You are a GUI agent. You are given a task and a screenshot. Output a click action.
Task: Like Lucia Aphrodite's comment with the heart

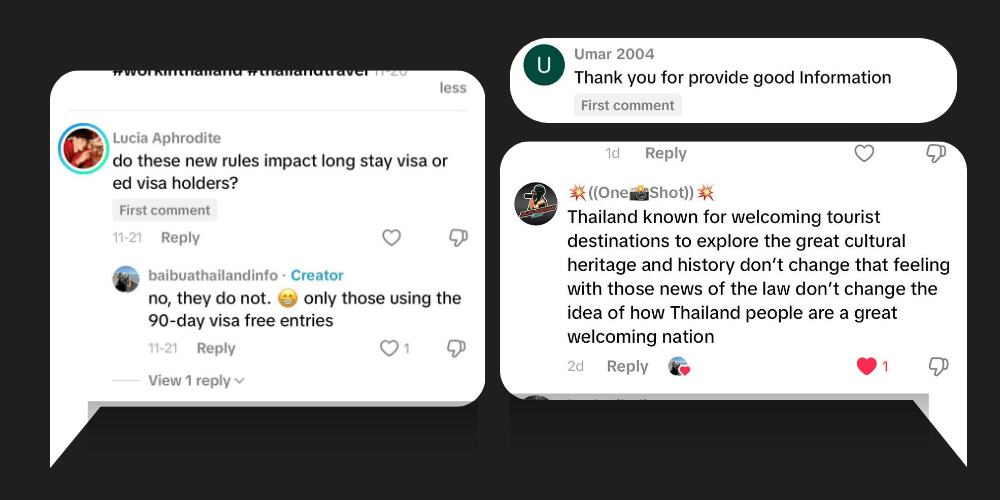(x=392, y=238)
